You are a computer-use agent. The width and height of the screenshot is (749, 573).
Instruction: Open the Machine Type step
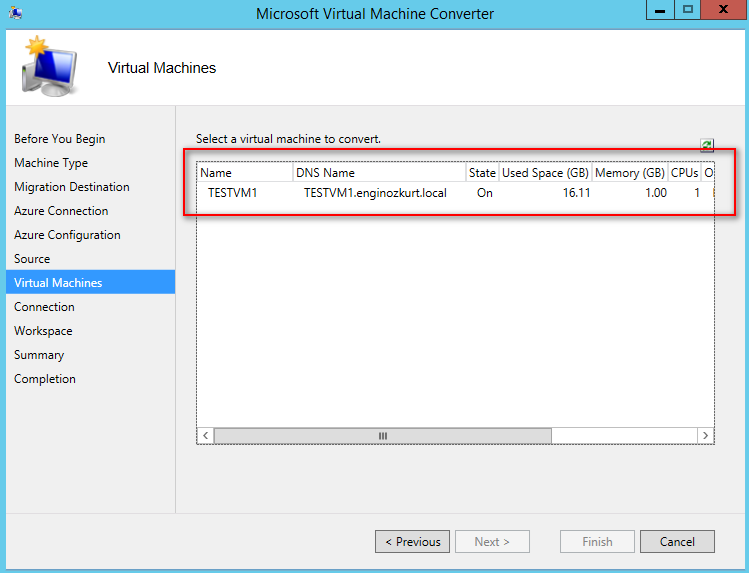51,163
